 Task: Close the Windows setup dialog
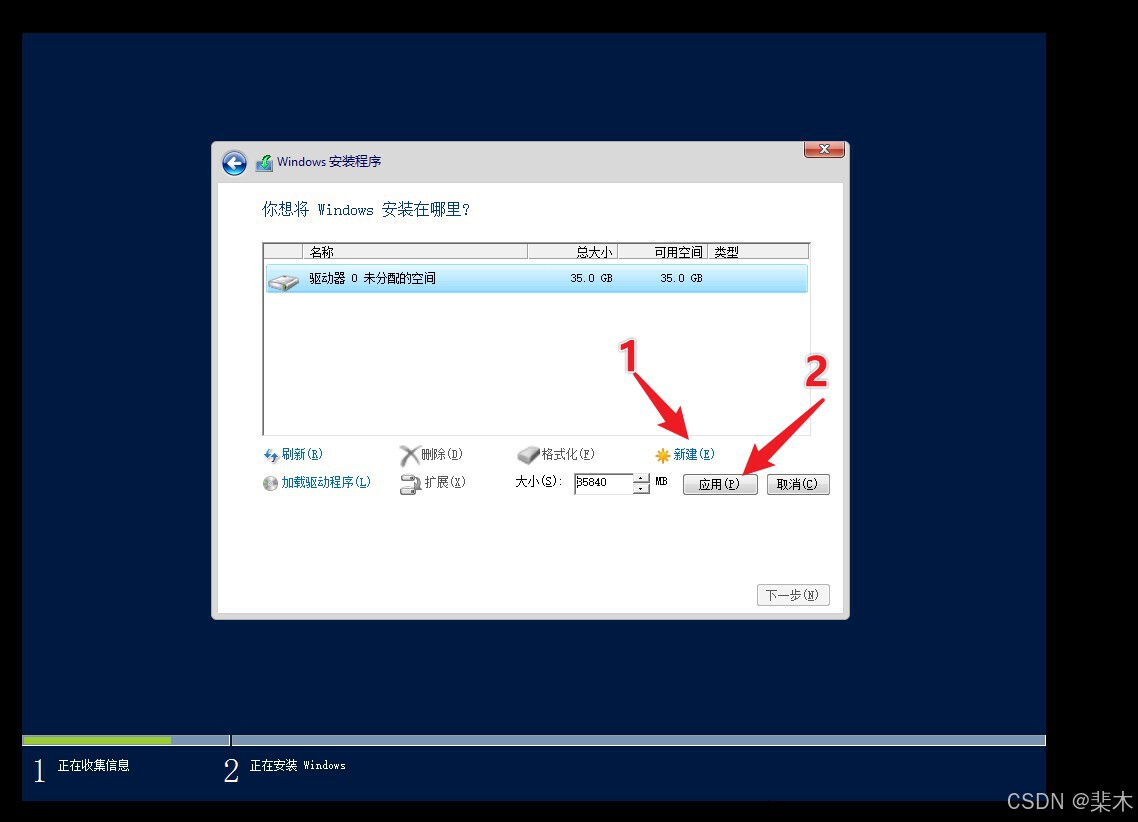(824, 149)
